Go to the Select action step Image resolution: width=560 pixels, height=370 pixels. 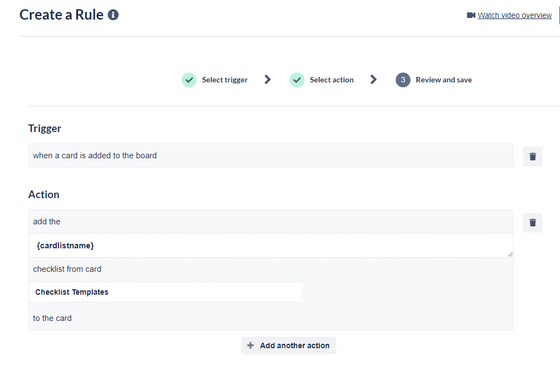(331, 80)
